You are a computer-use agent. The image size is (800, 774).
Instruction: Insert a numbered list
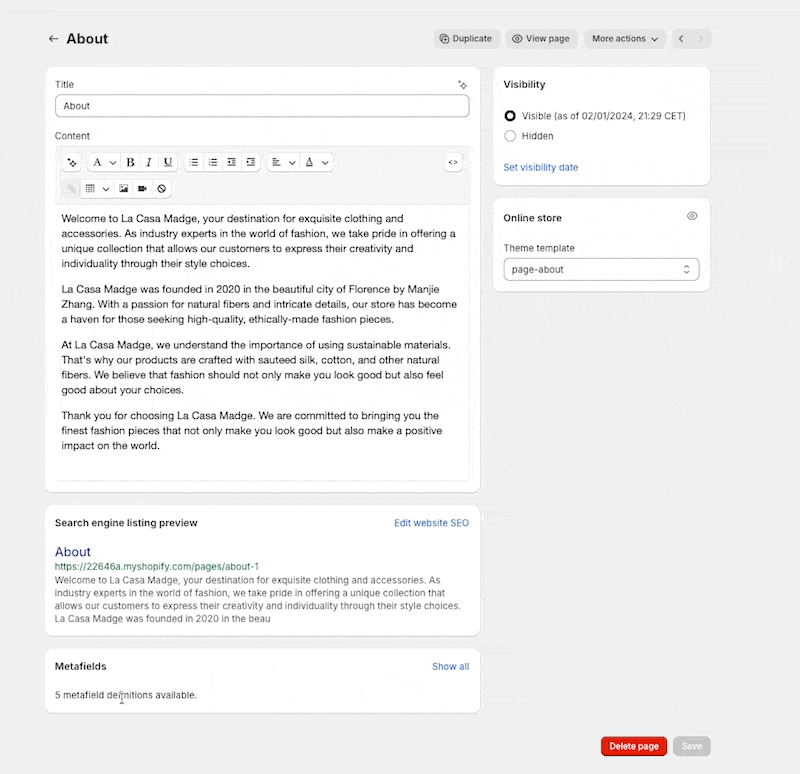point(213,162)
